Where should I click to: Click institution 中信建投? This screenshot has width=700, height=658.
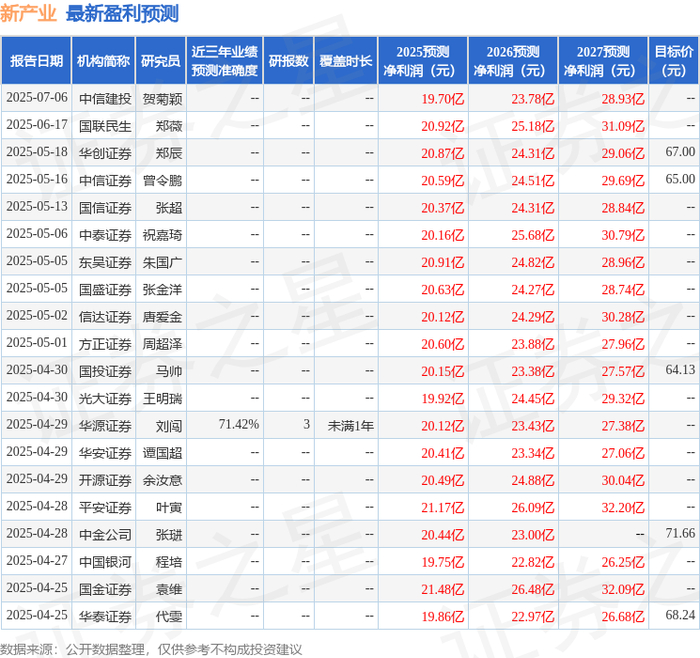tap(105, 99)
